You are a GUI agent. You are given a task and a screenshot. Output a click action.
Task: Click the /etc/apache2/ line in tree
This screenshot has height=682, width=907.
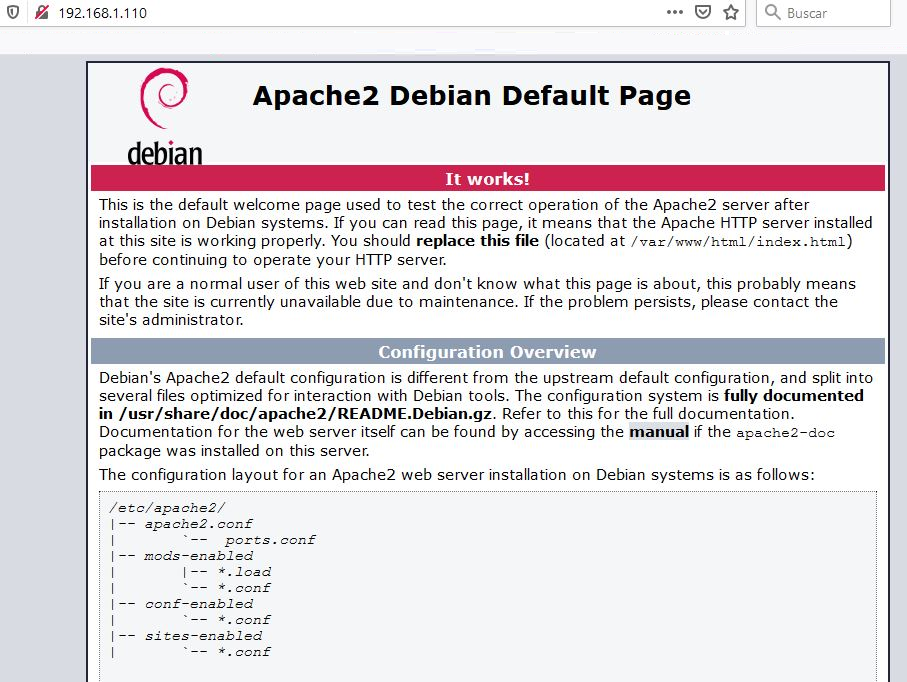pyautogui.click(x=167, y=508)
